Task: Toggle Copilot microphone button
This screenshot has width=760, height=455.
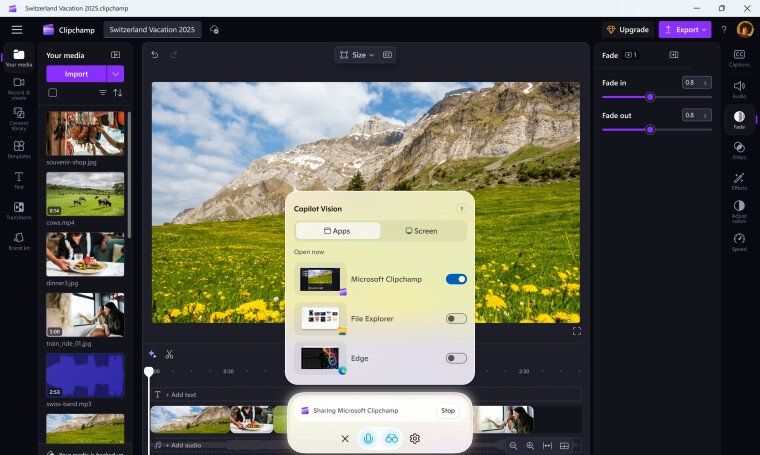Action: point(368,439)
